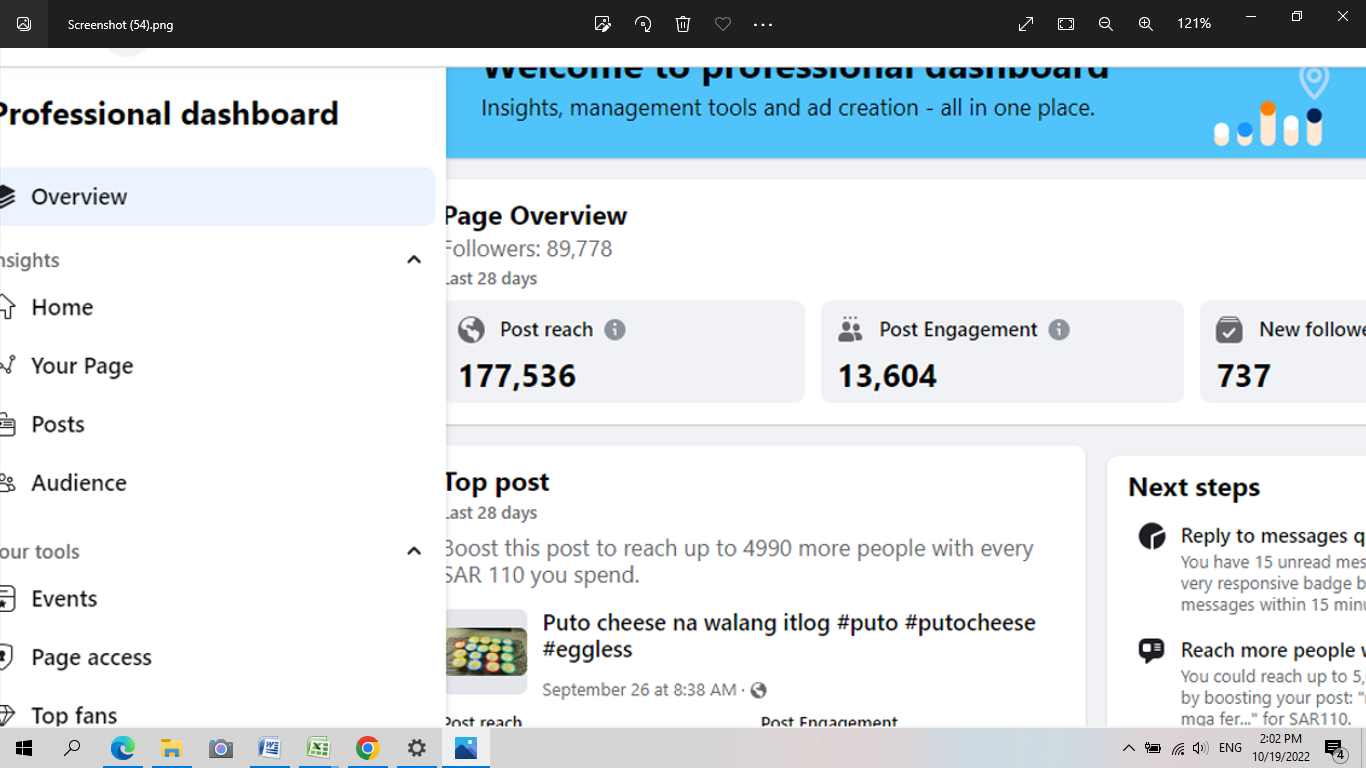Open Excel from the taskbar
Image resolution: width=1366 pixels, height=768 pixels.
tap(318, 748)
